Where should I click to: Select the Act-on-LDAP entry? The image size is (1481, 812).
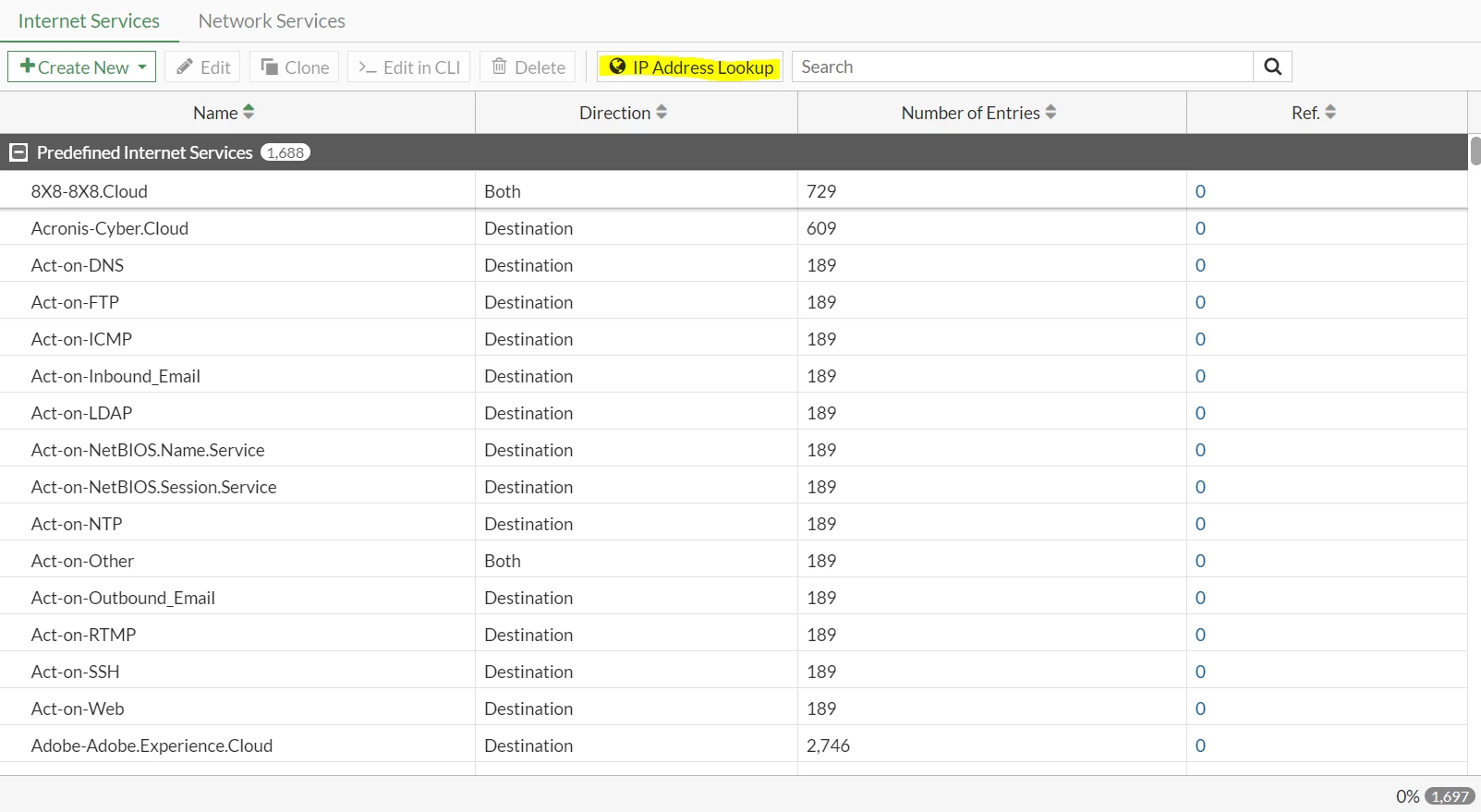click(81, 413)
